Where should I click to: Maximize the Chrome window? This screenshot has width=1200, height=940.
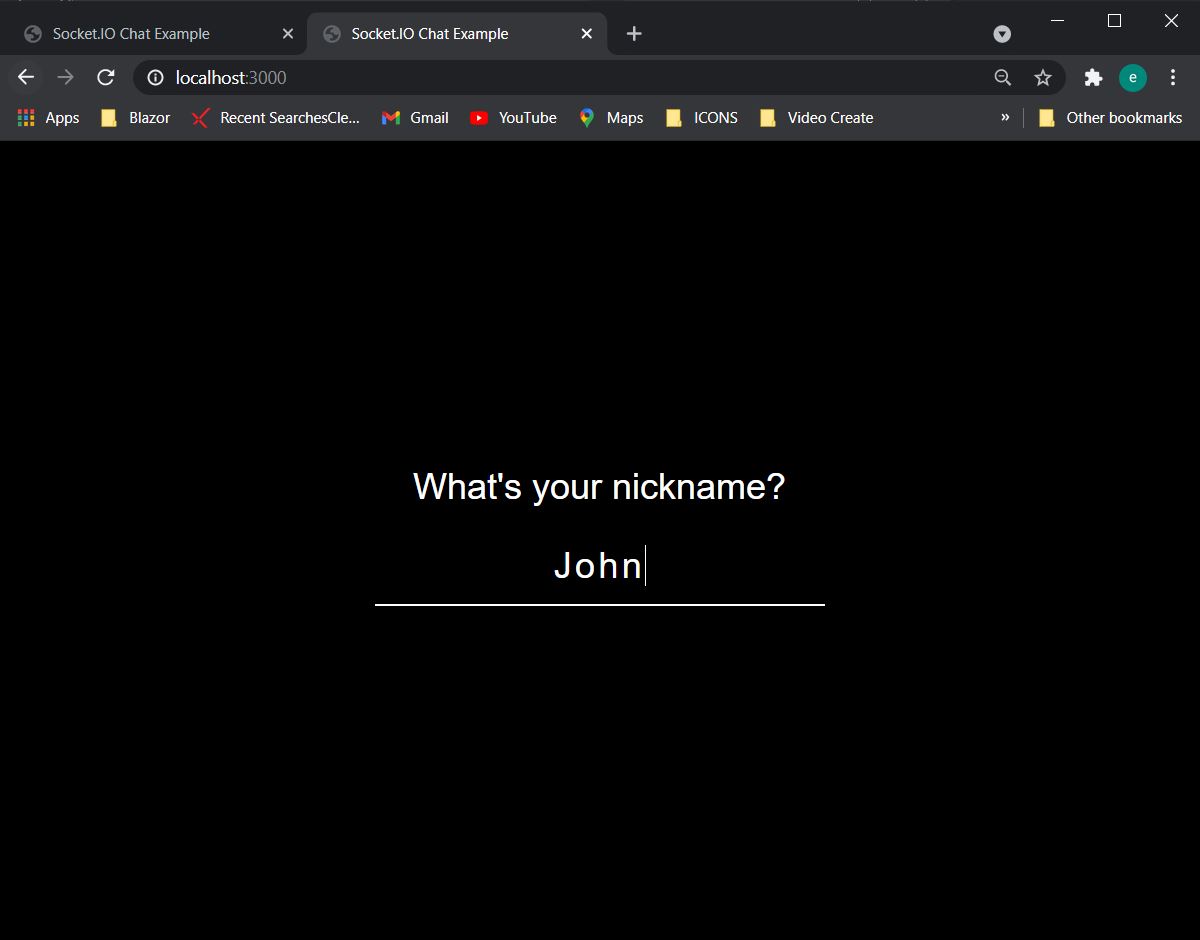click(1115, 20)
